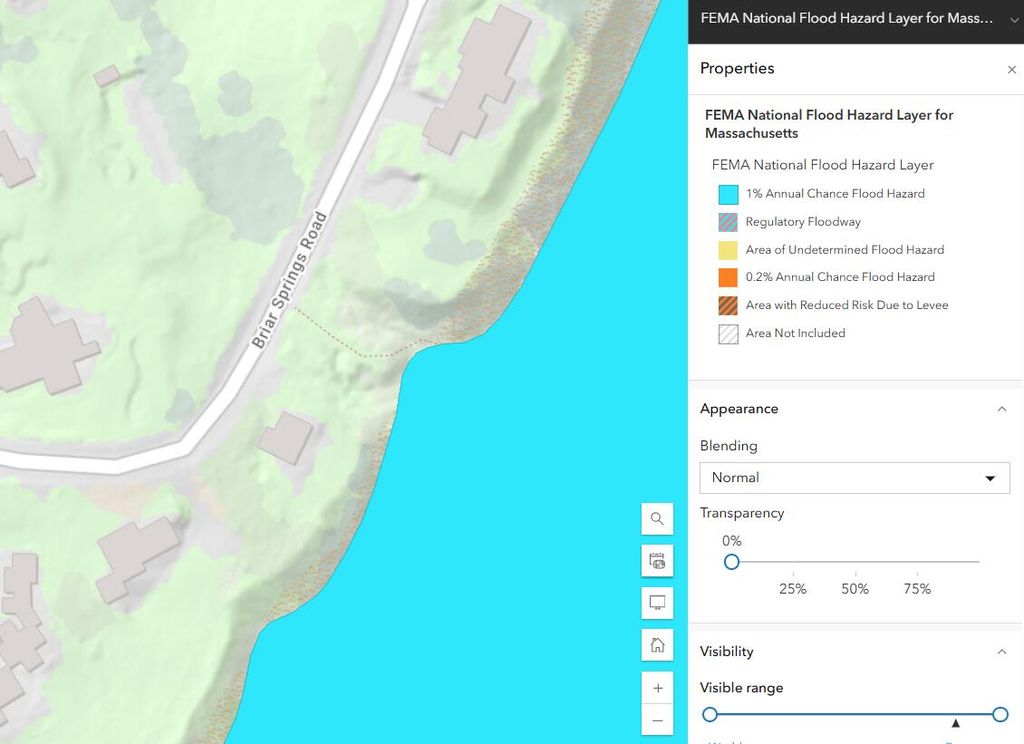Viewport: 1024px width, 744px height.
Task: Click the Regulatory Floodway legend symbol
Action: [728, 222]
